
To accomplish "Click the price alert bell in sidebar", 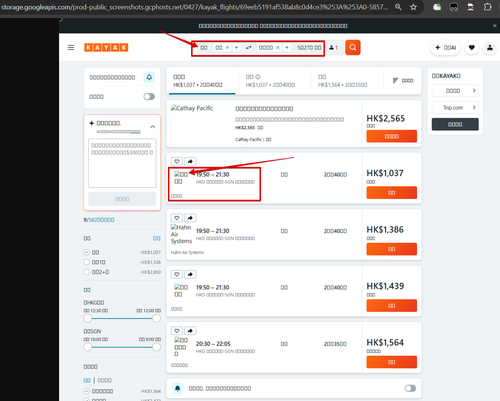I will pyautogui.click(x=149, y=77).
